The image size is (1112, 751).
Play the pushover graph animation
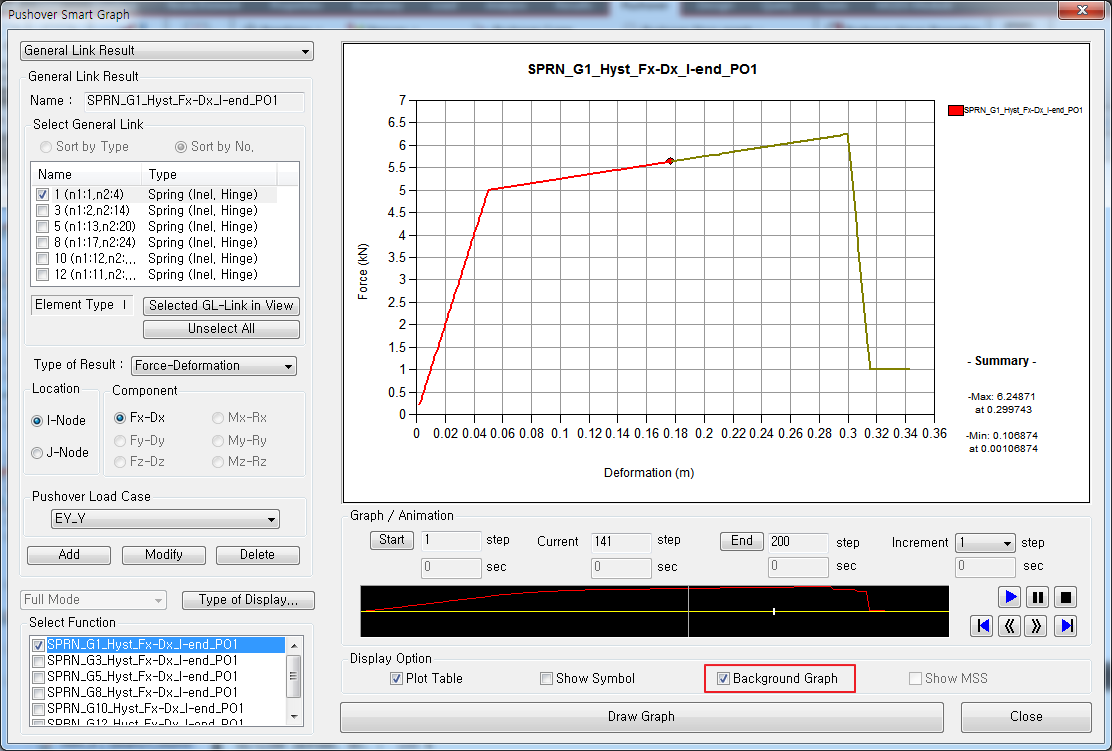(x=1010, y=597)
